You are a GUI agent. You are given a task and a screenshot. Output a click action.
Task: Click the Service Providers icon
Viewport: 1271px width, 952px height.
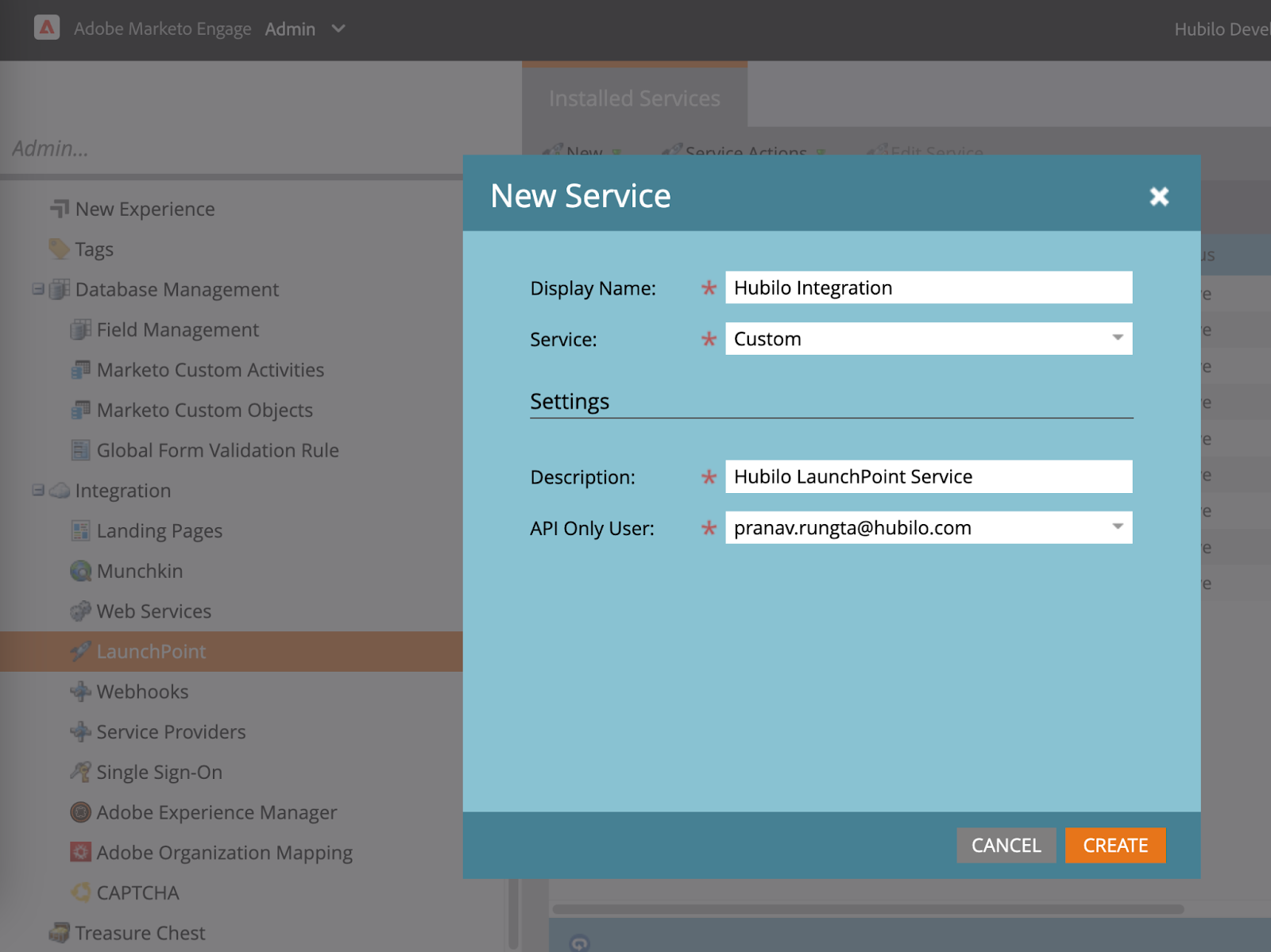80,732
